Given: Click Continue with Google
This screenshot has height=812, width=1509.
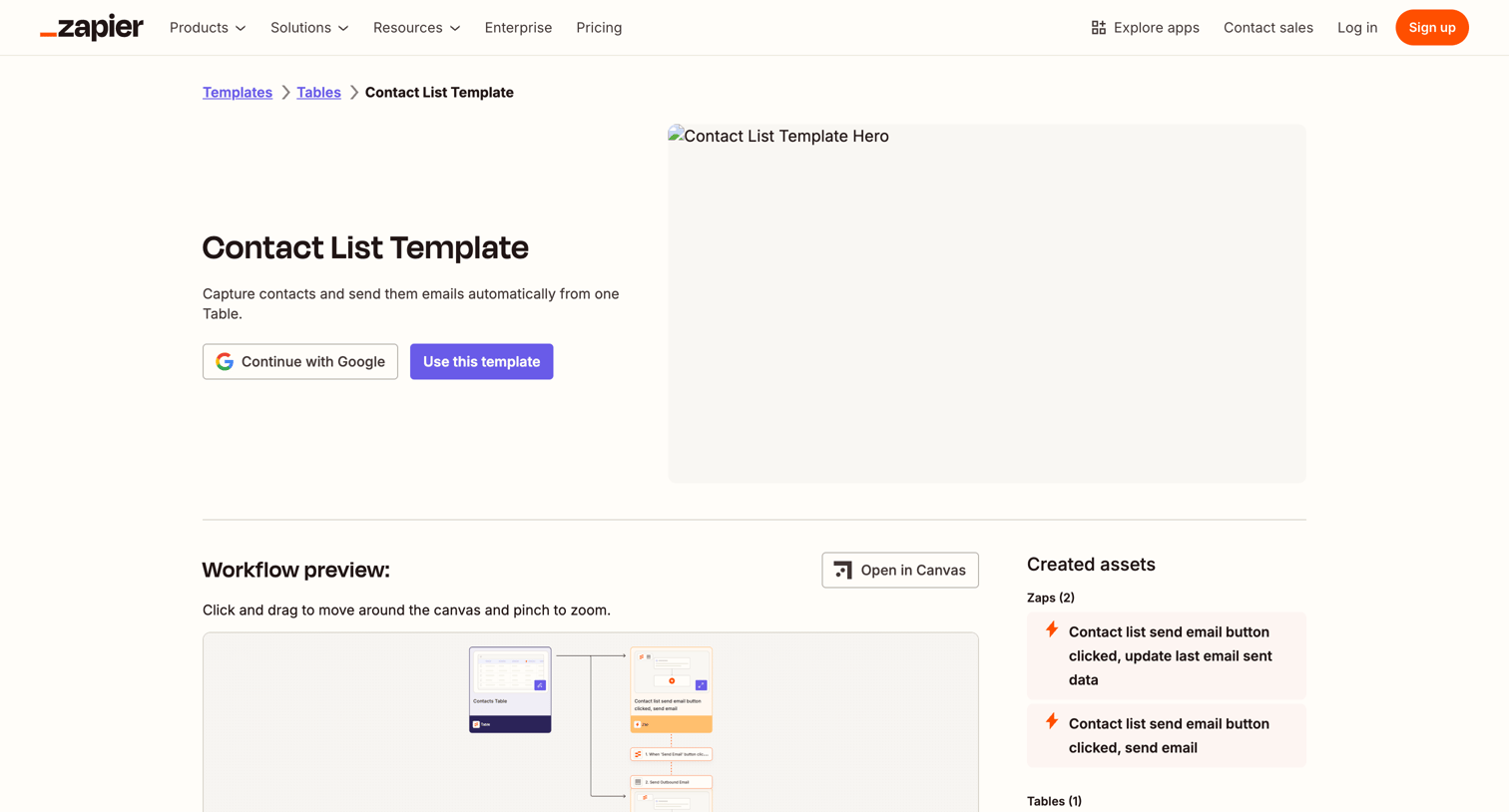Looking at the screenshot, I should click(x=300, y=361).
